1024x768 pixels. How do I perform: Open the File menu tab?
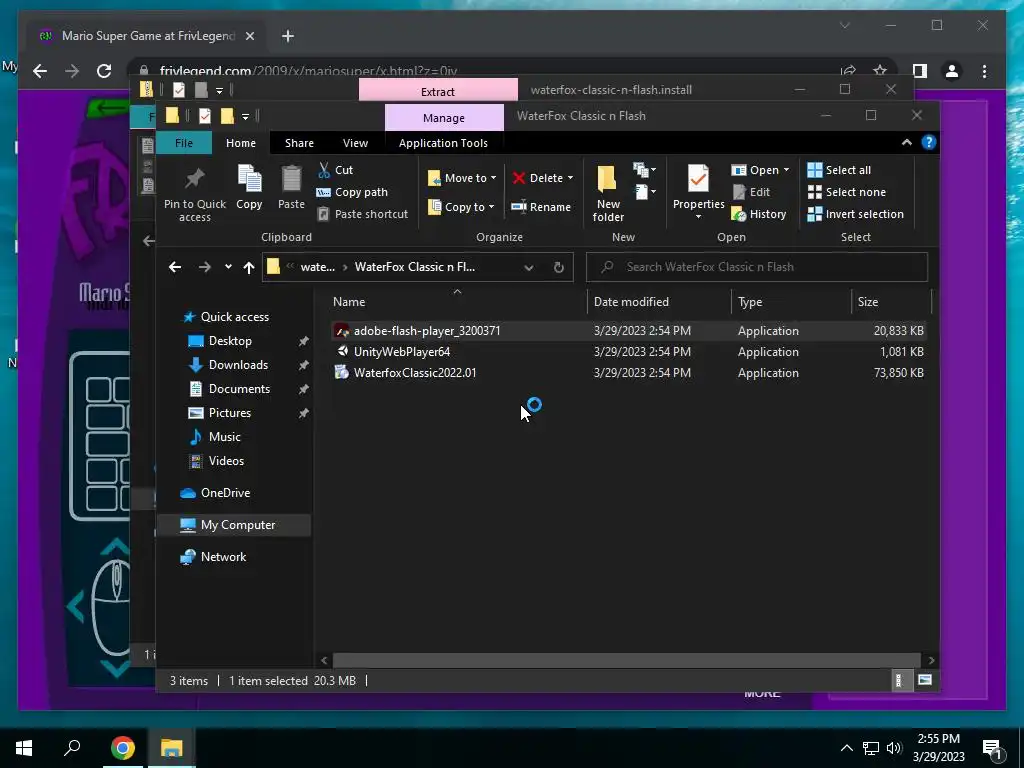tap(184, 142)
